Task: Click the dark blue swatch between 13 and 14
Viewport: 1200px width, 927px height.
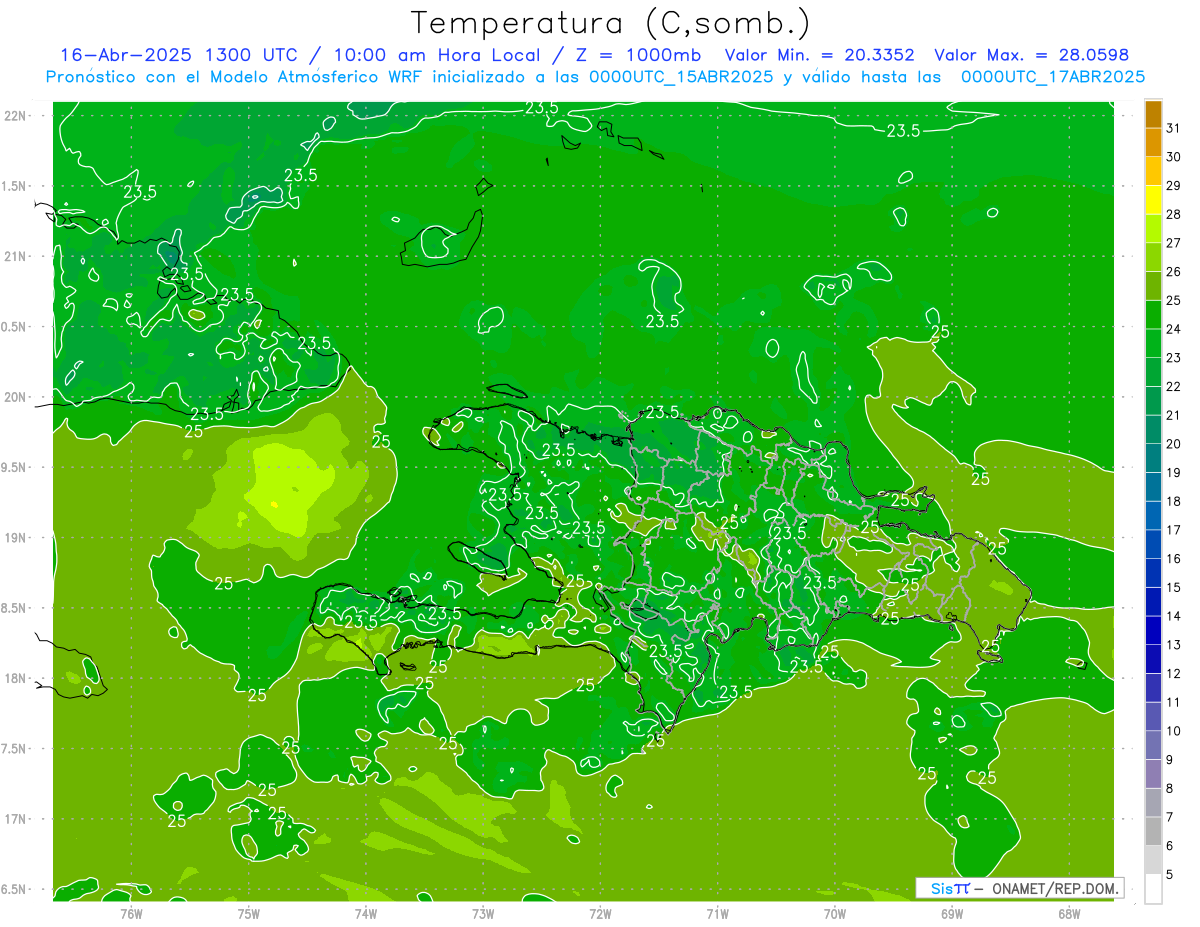Action: coord(1154,630)
